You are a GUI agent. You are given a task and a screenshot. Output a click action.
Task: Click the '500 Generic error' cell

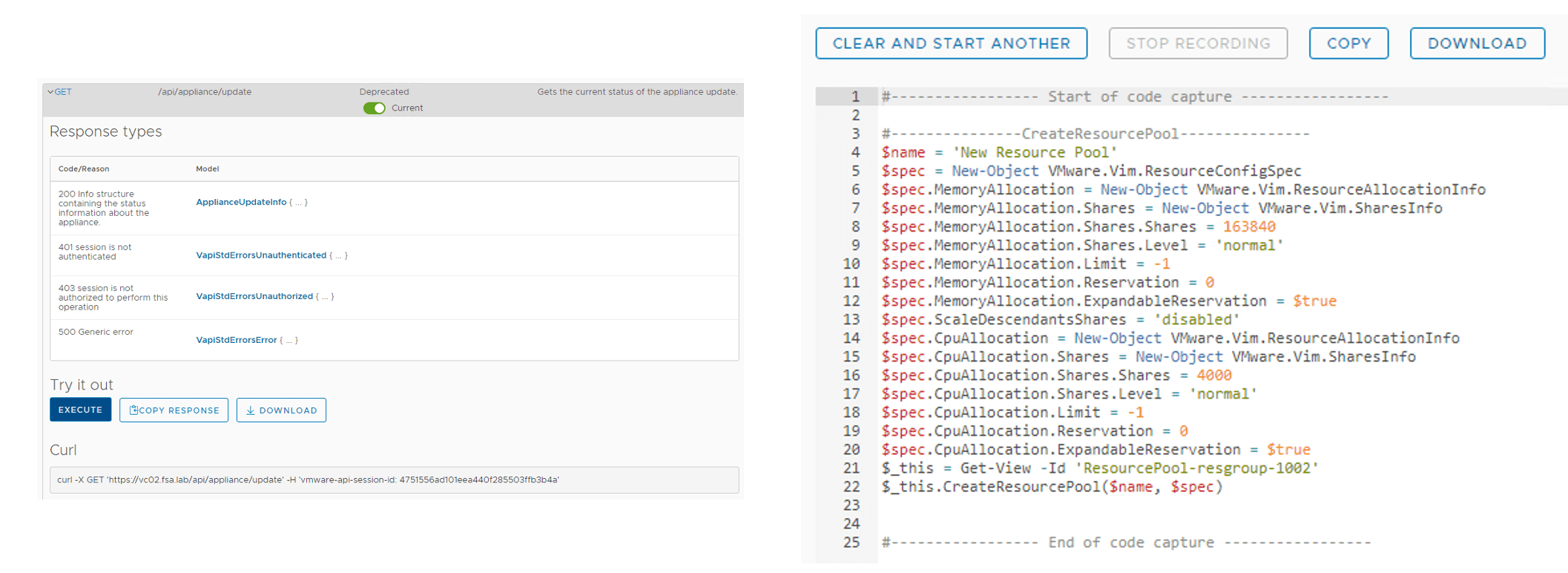pos(96,332)
